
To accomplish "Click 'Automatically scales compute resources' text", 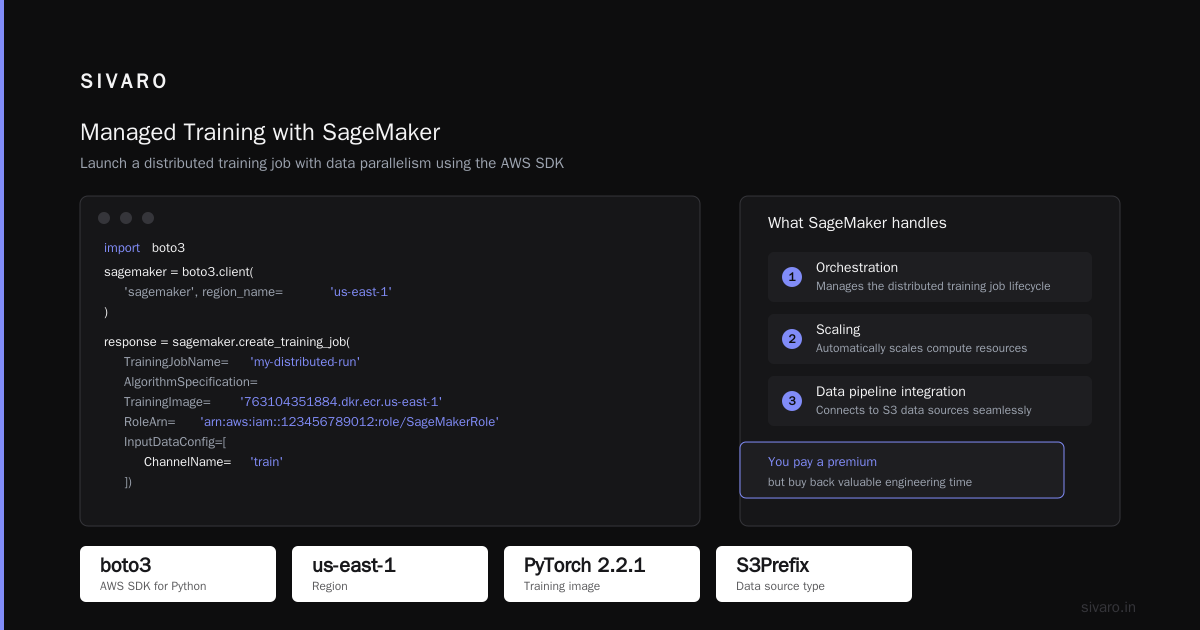I will (921, 348).
